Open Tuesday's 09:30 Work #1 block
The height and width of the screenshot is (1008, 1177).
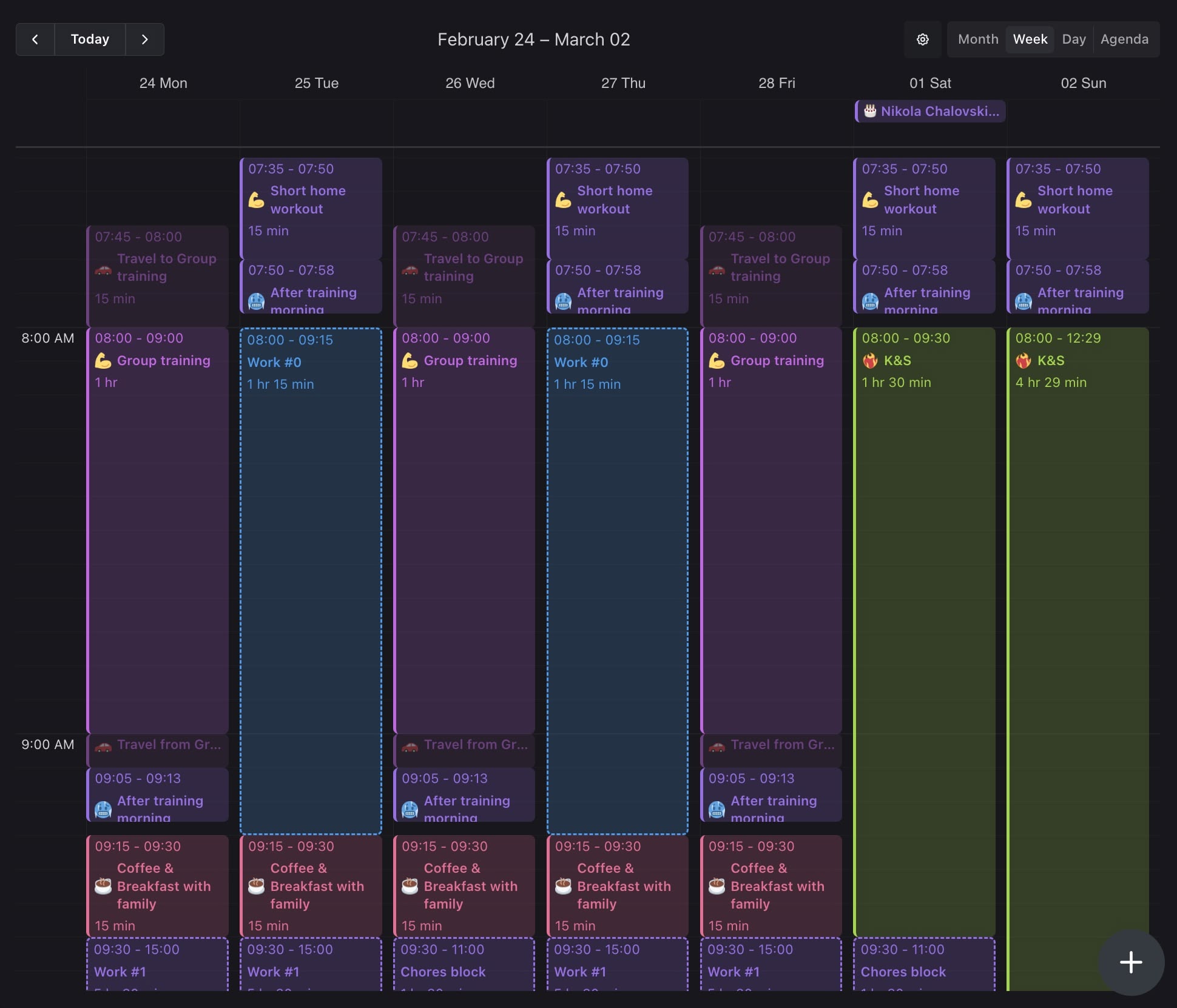311,964
